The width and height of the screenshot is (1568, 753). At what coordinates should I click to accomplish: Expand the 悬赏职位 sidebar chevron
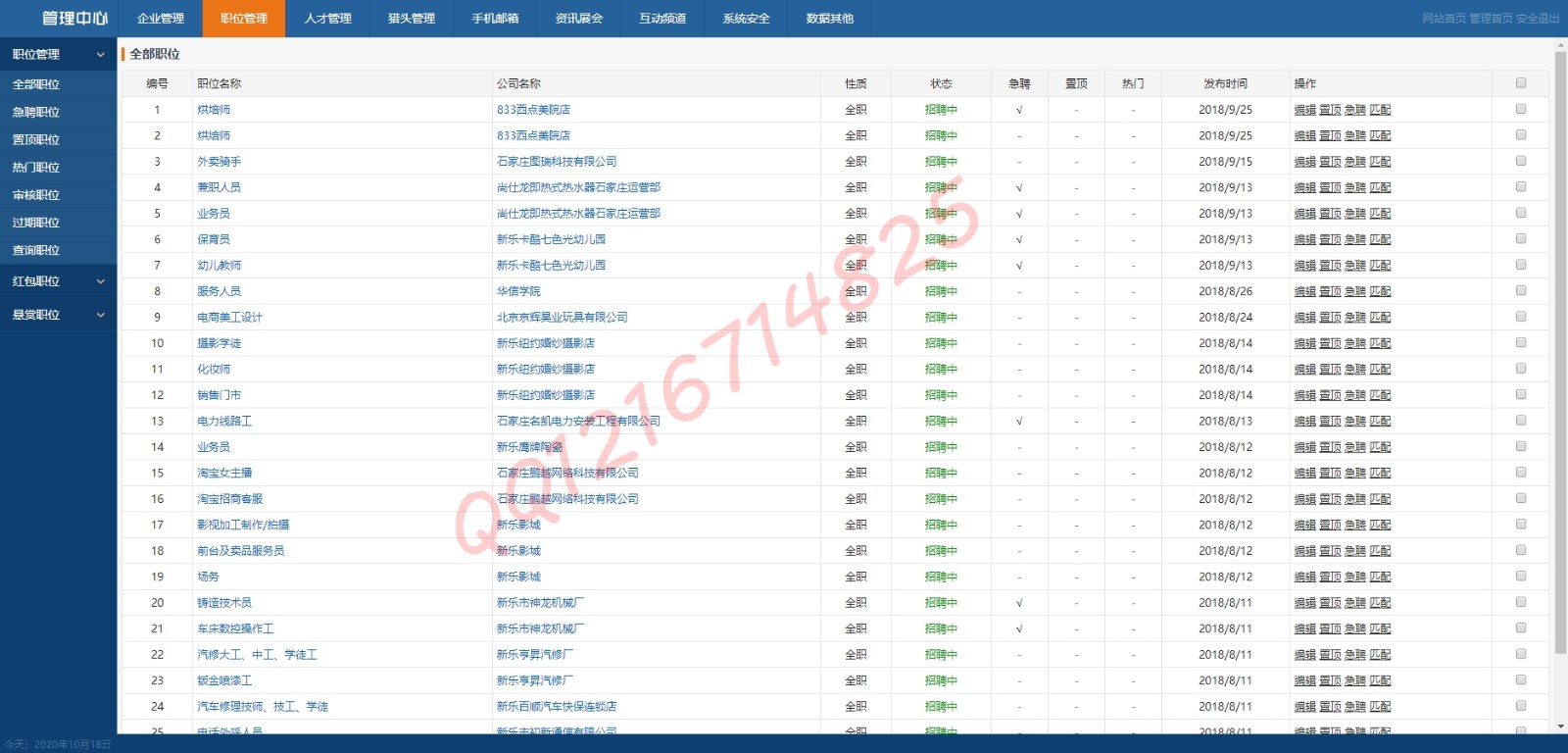tap(100, 315)
